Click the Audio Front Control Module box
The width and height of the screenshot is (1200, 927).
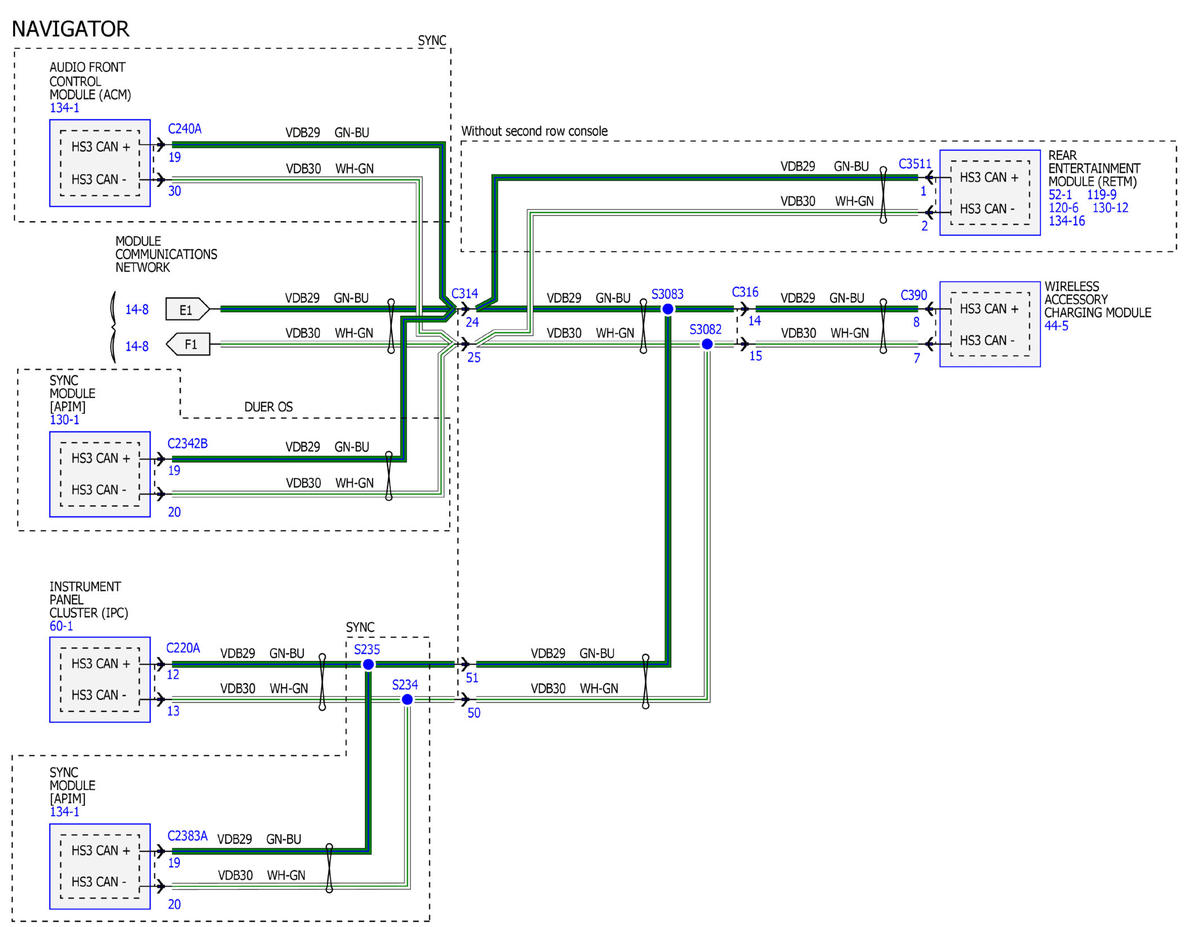(99, 163)
